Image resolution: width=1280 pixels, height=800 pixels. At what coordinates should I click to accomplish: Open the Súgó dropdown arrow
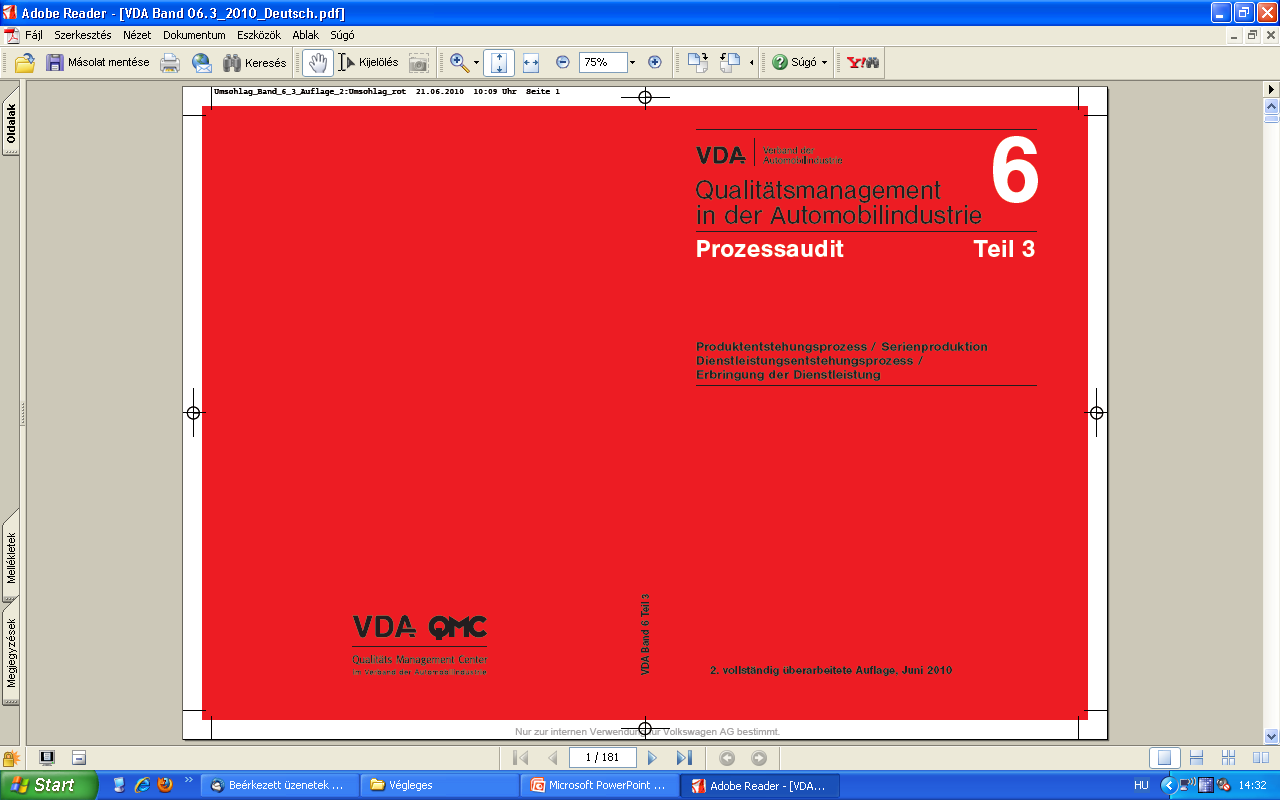pyautogui.click(x=824, y=62)
